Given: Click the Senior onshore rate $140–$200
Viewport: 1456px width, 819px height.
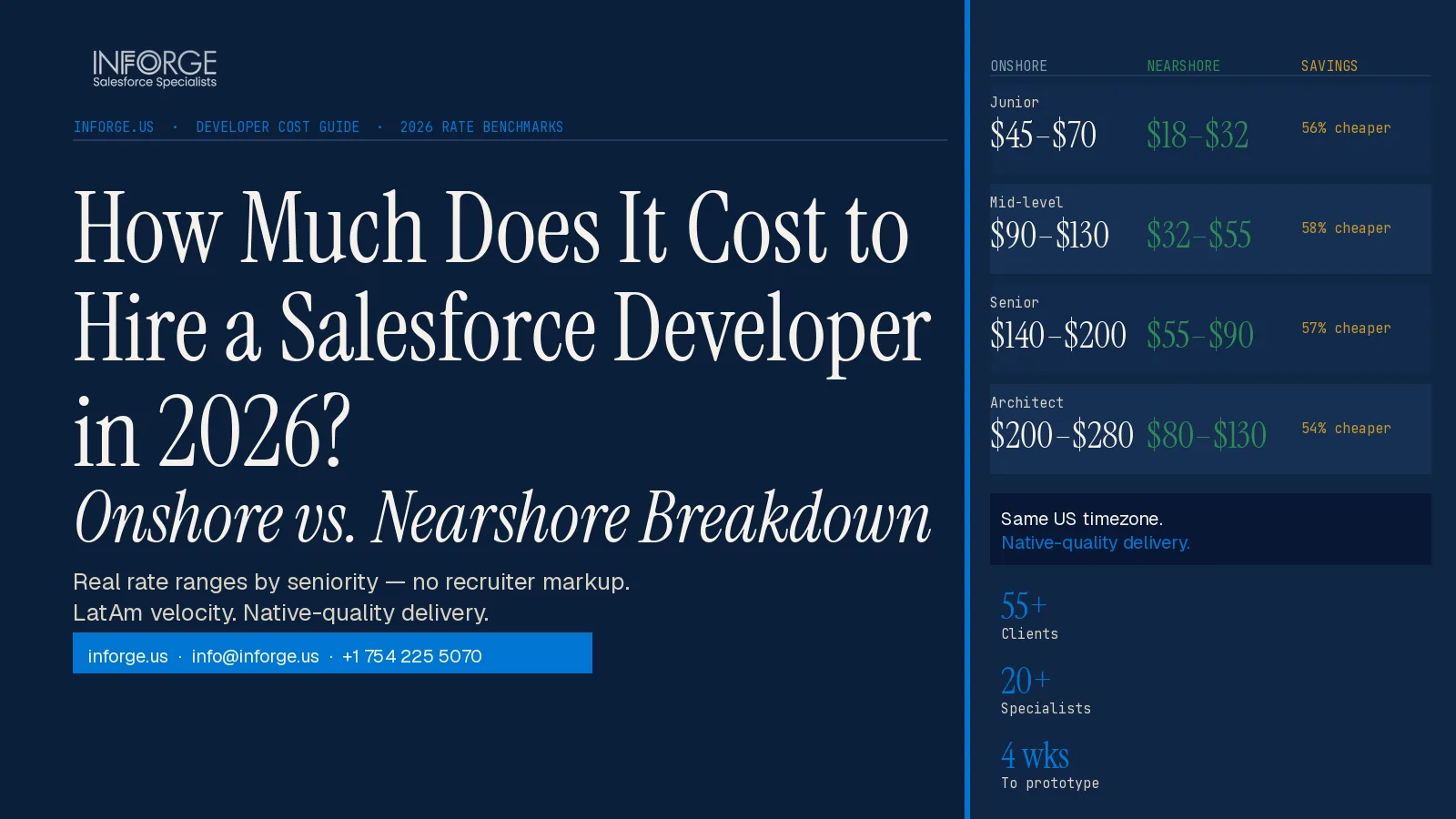Looking at the screenshot, I should 1058,336.
